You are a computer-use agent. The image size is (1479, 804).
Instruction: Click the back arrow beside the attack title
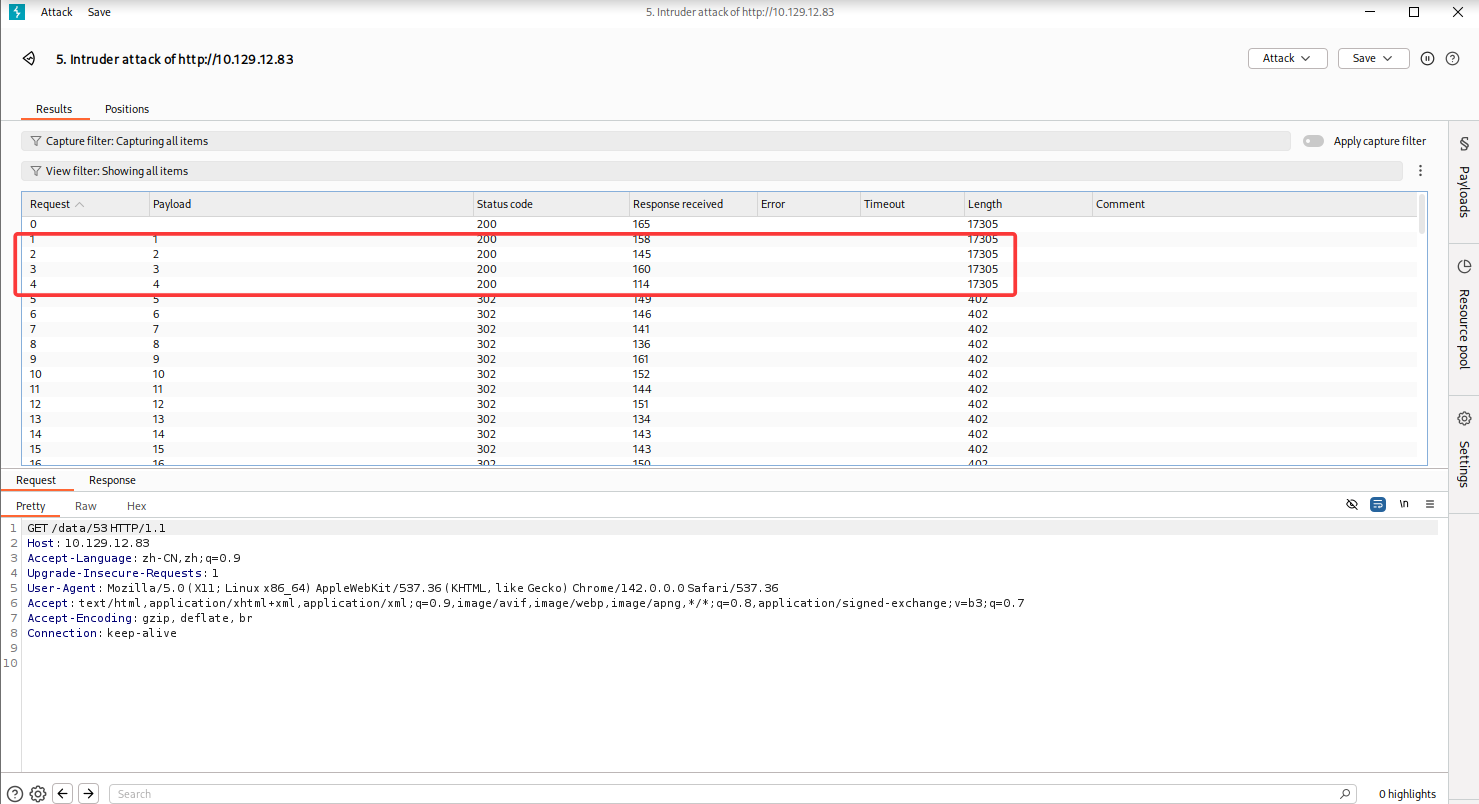[x=29, y=59]
